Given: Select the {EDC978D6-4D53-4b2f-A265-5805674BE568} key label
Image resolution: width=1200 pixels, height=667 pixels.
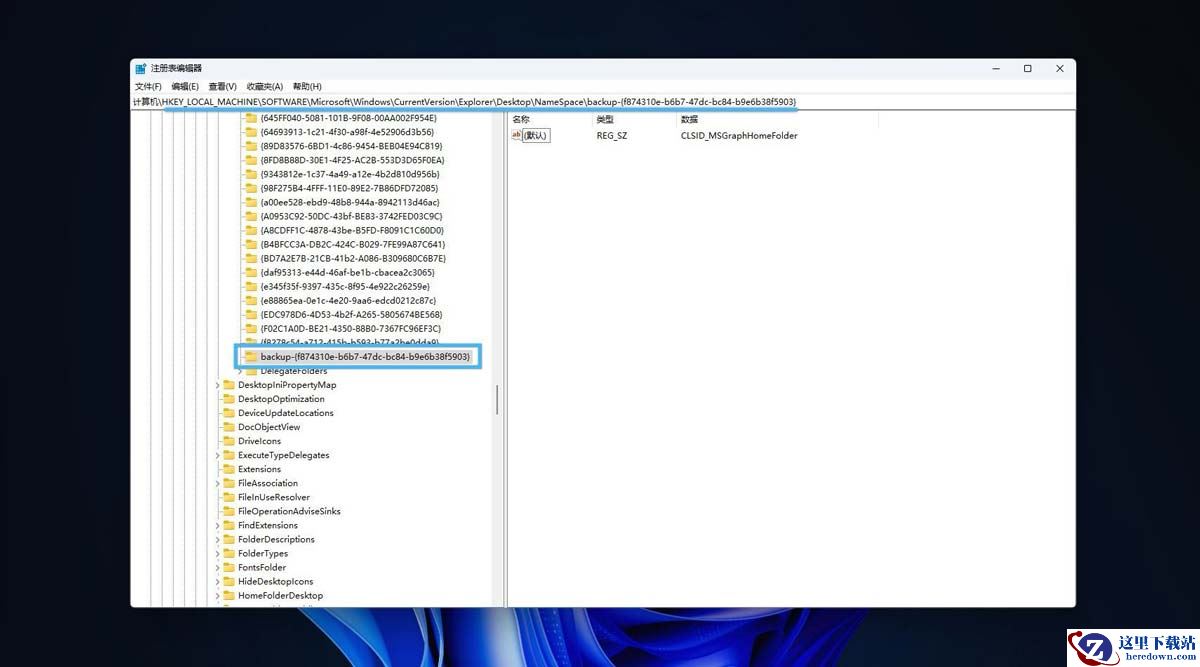Looking at the screenshot, I should [x=350, y=314].
